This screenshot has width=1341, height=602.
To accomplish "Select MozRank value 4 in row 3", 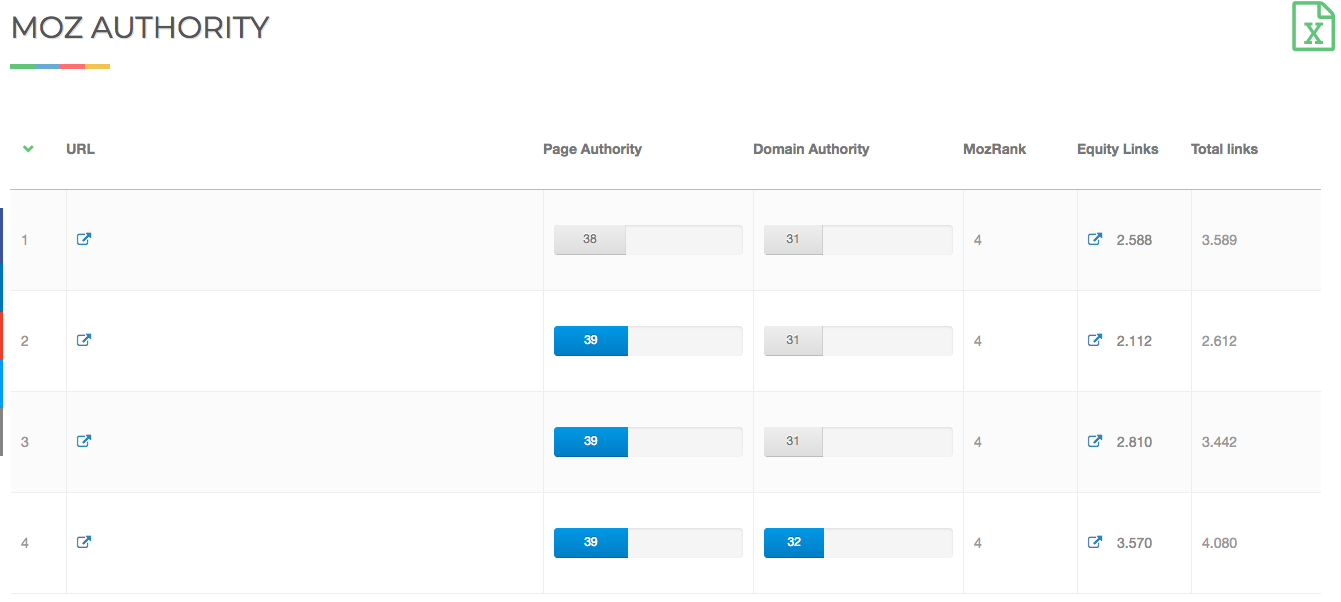I will pos(977,442).
